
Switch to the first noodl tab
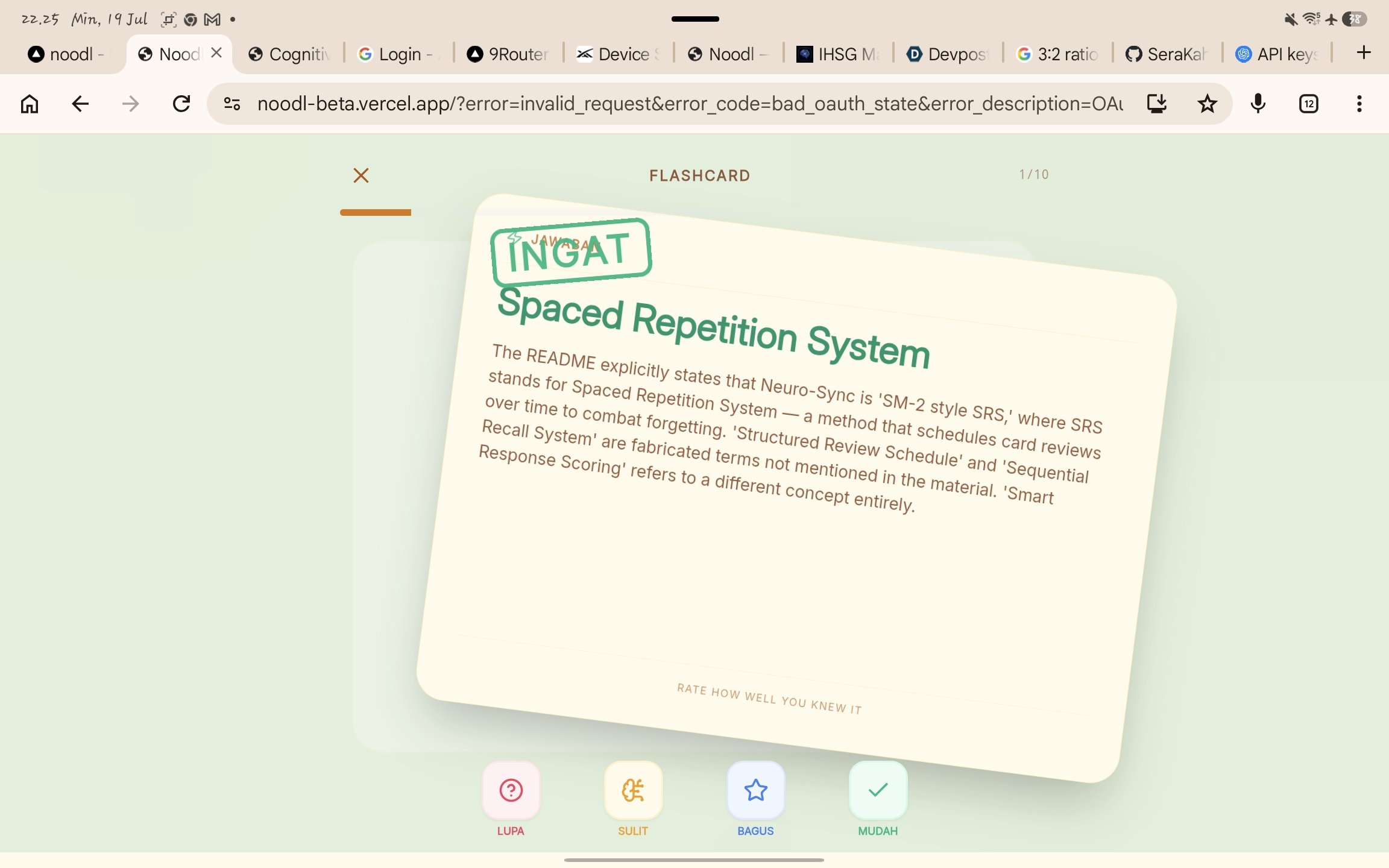coord(66,54)
